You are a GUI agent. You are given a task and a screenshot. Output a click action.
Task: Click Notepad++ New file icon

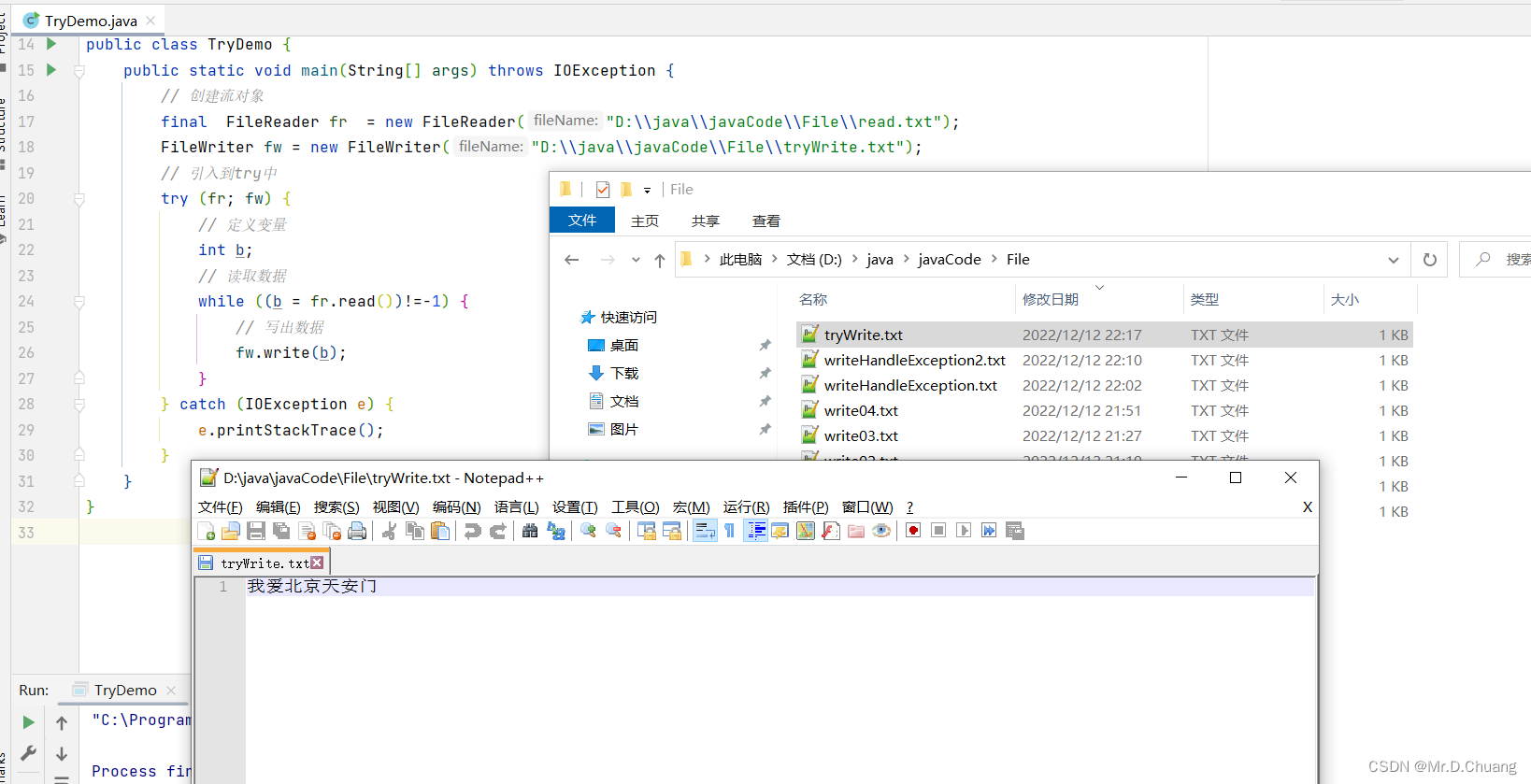click(x=207, y=531)
